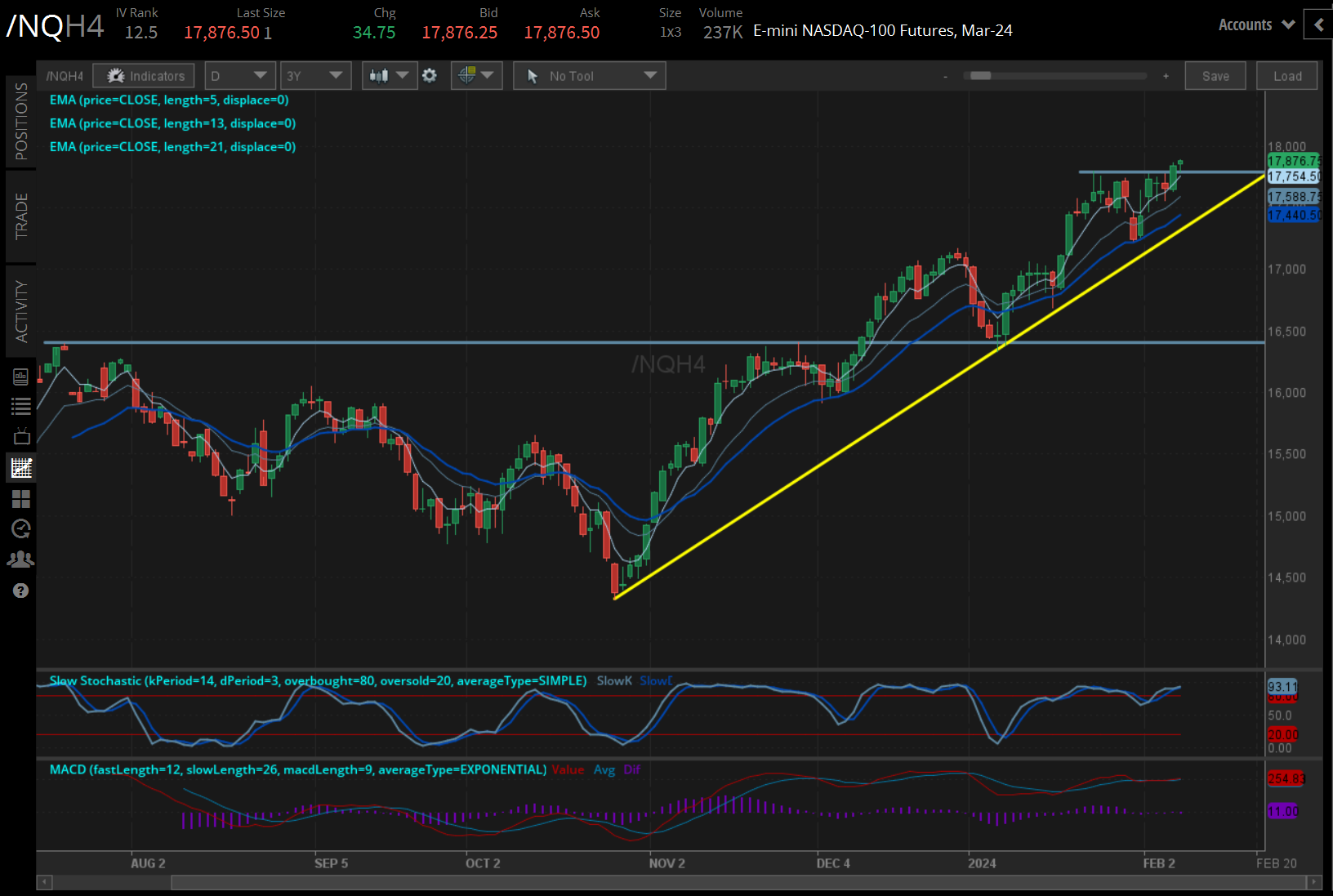Open the TV live media panel
This screenshot has height=896, width=1333.
tap(21, 435)
